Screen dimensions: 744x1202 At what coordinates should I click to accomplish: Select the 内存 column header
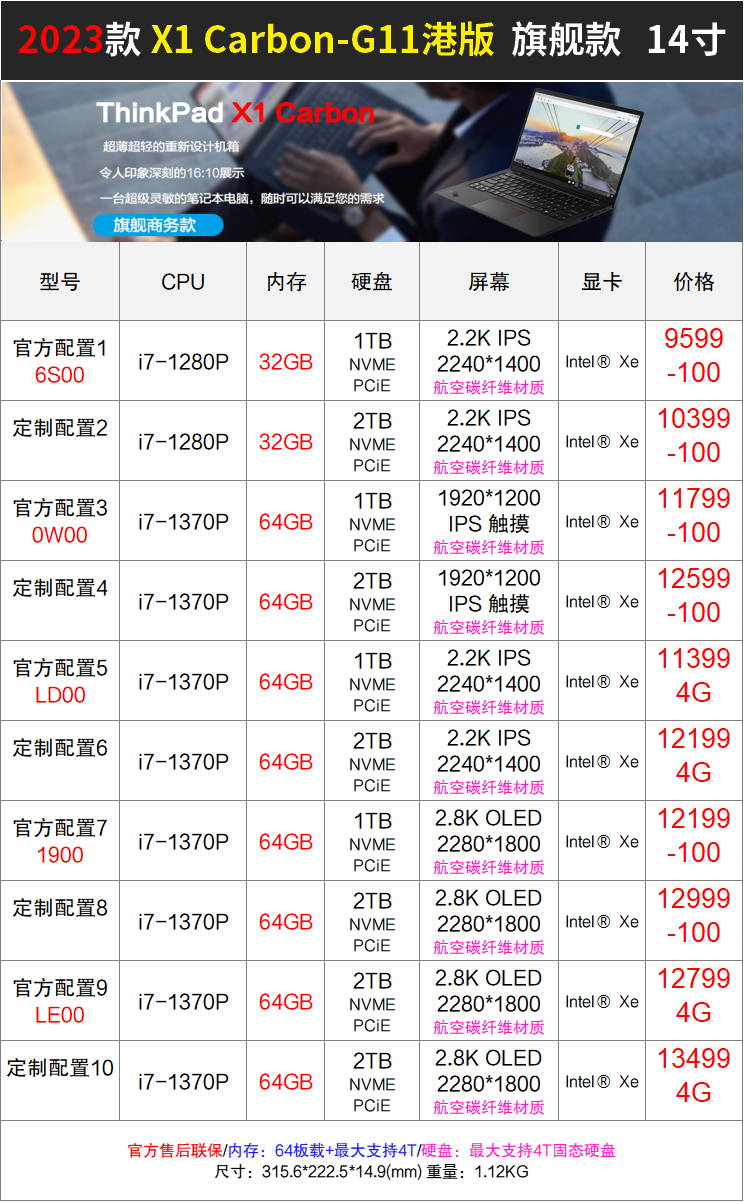tap(286, 282)
